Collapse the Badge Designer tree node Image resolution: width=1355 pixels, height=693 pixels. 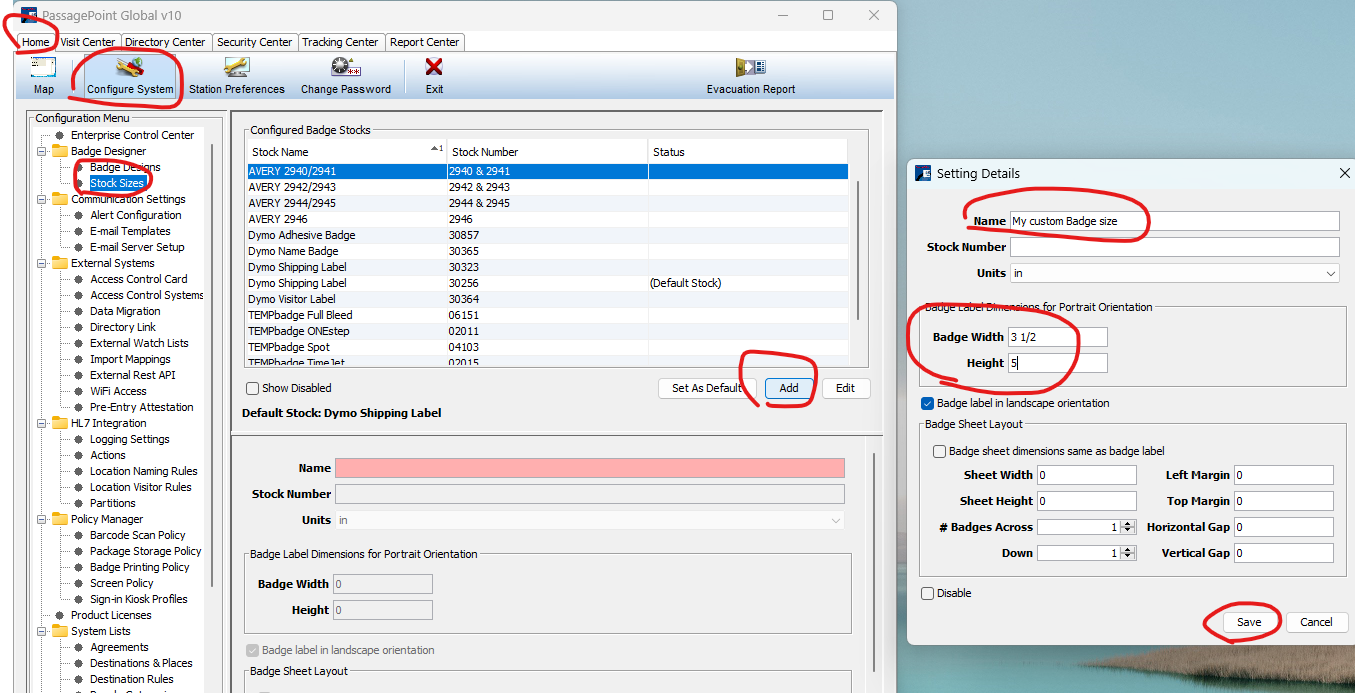pyautogui.click(x=43, y=151)
